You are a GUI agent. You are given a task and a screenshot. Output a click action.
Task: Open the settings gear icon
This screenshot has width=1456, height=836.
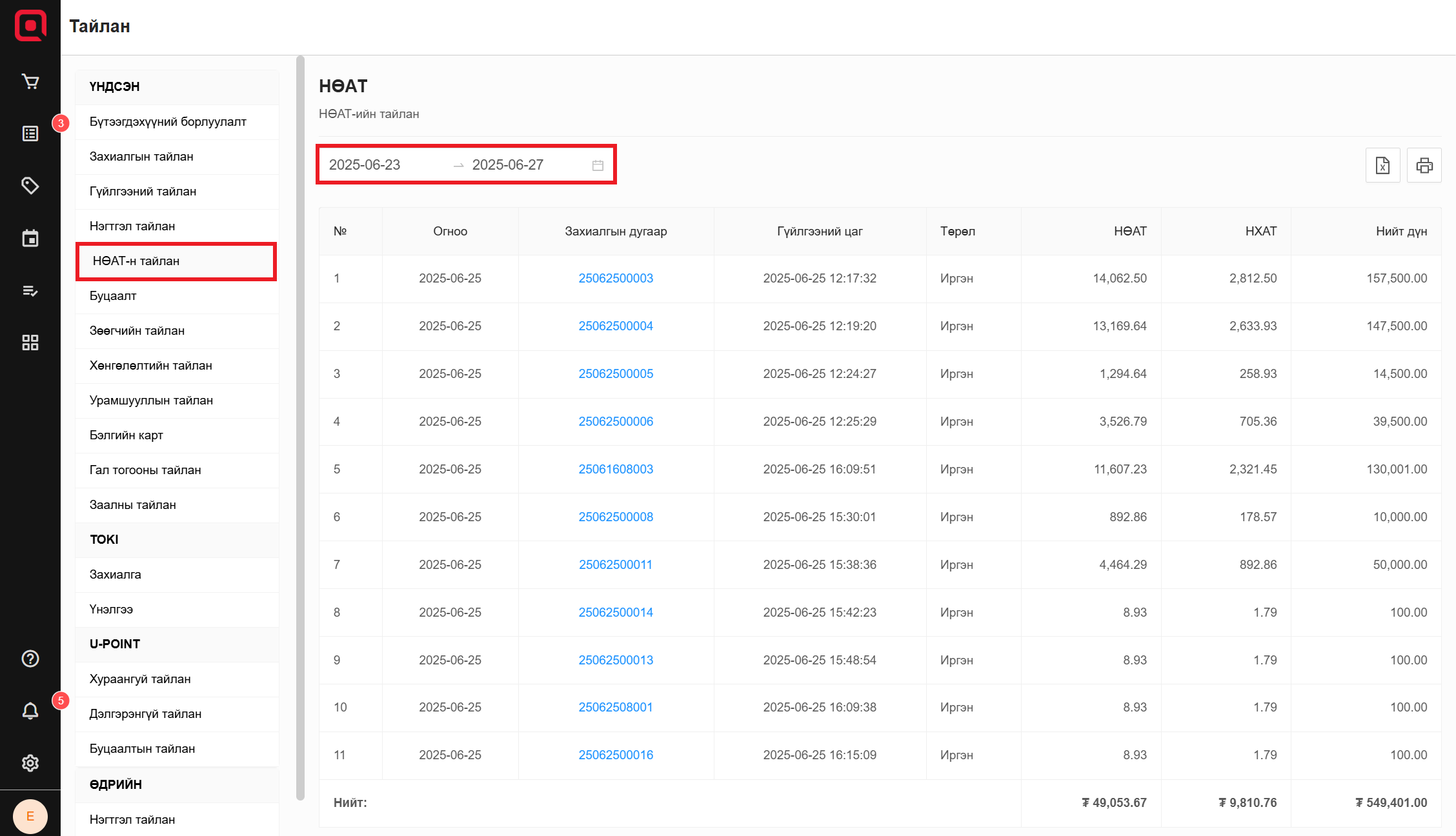(30, 763)
